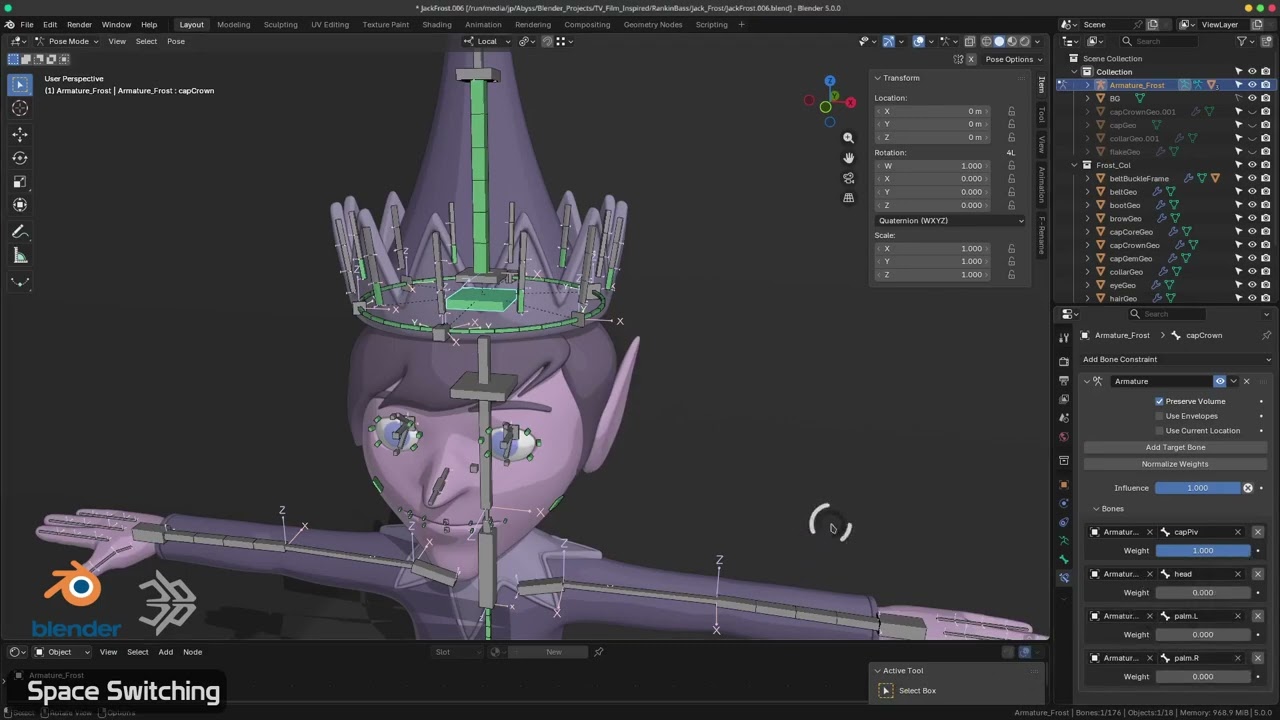Viewport: 1280px width, 720px height.
Task: Click the Armature constraint name field
Action: pyautogui.click(x=1162, y=381)
